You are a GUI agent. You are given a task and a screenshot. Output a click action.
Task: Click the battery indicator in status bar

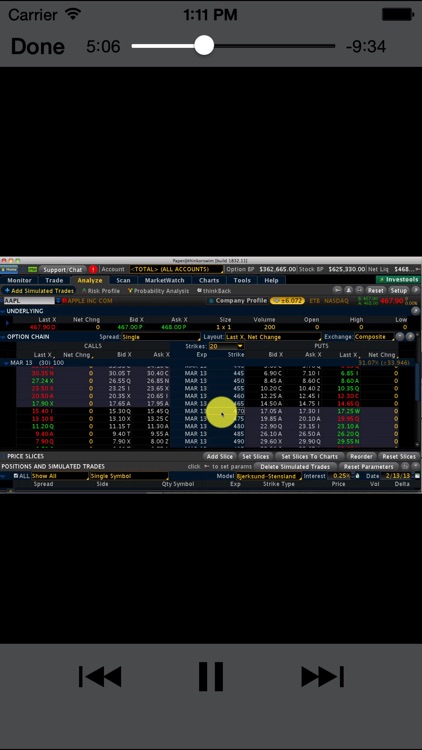pyautogui.click(x=397, y=14)
